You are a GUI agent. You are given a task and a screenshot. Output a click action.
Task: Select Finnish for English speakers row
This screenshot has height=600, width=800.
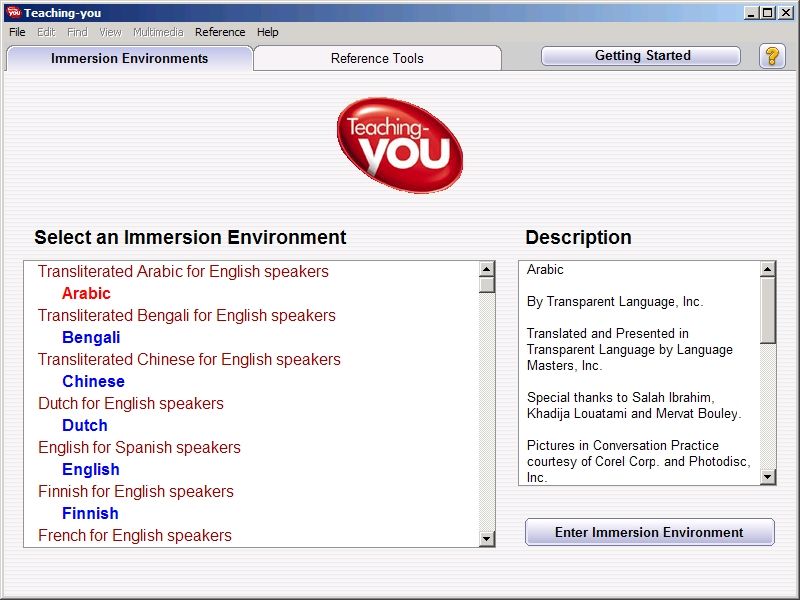136,491
